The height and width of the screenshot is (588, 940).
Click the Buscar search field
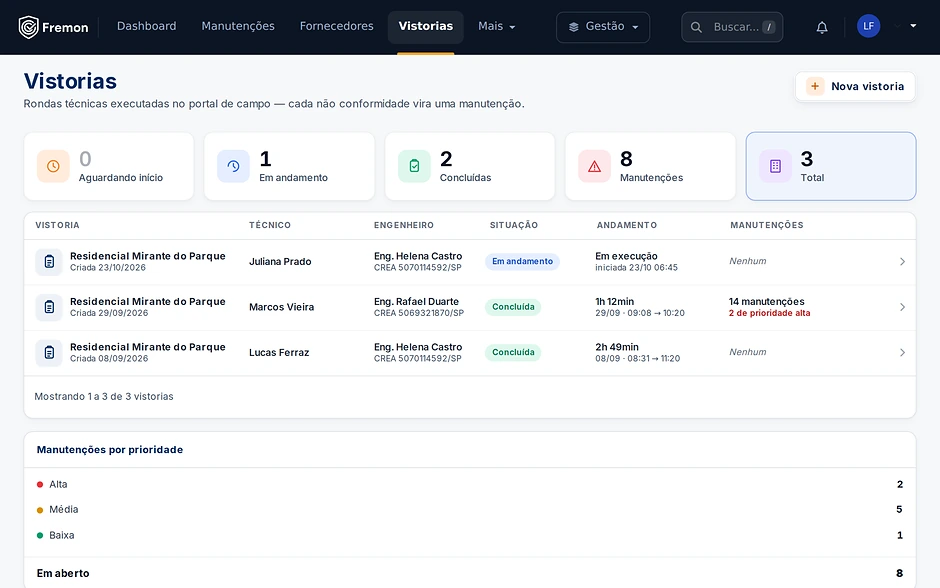[732, 27]
